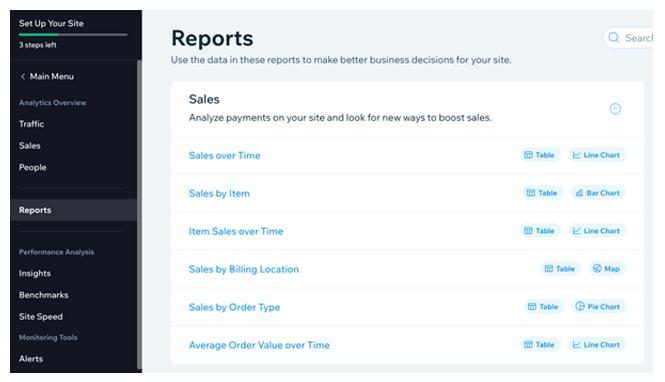Open Table view for Sales by Order Type
Image resolution: width=665 pixels, height=382 pixels.
click(x=544, y=307)
